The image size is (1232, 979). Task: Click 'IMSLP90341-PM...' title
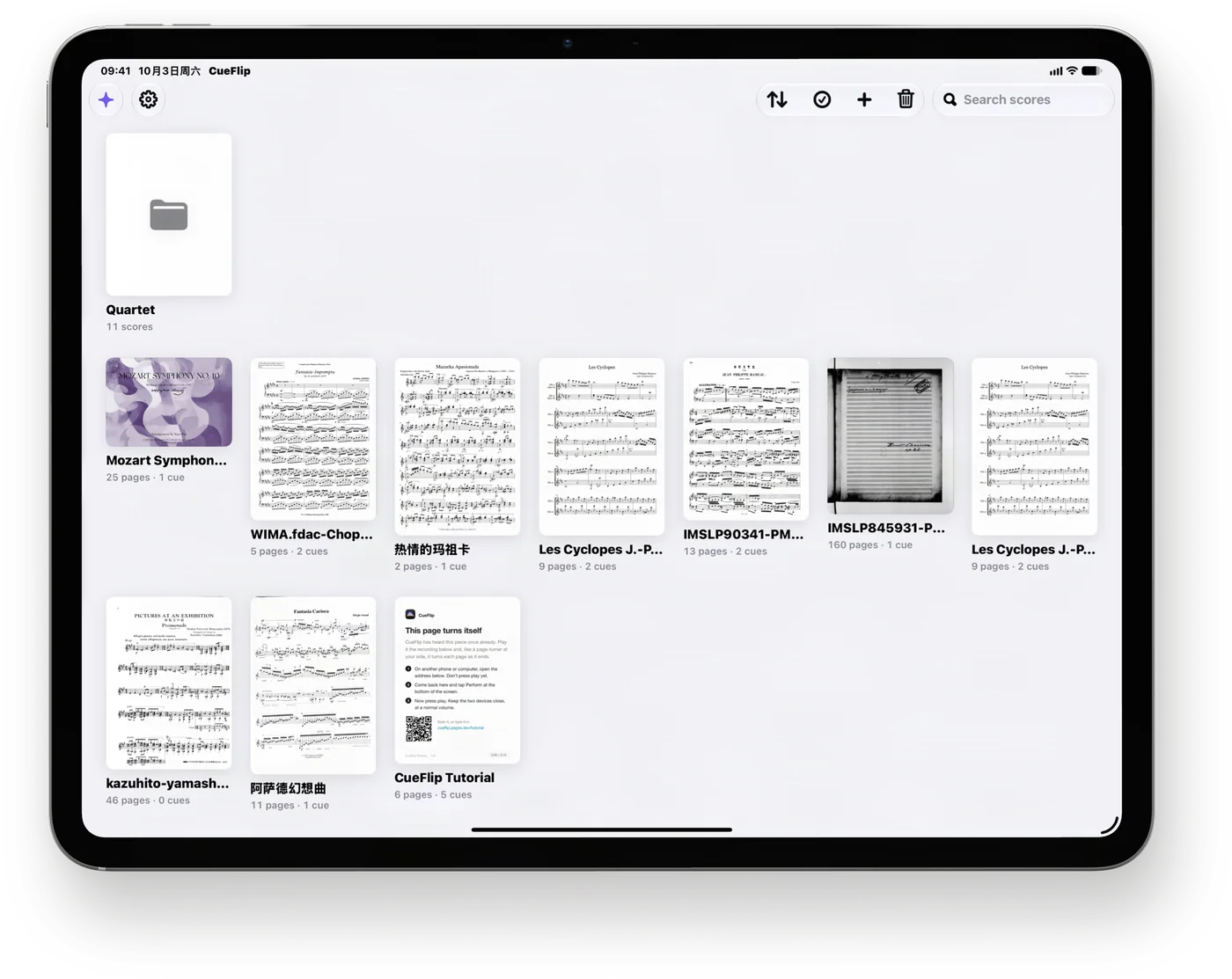[x=744, y=534]
